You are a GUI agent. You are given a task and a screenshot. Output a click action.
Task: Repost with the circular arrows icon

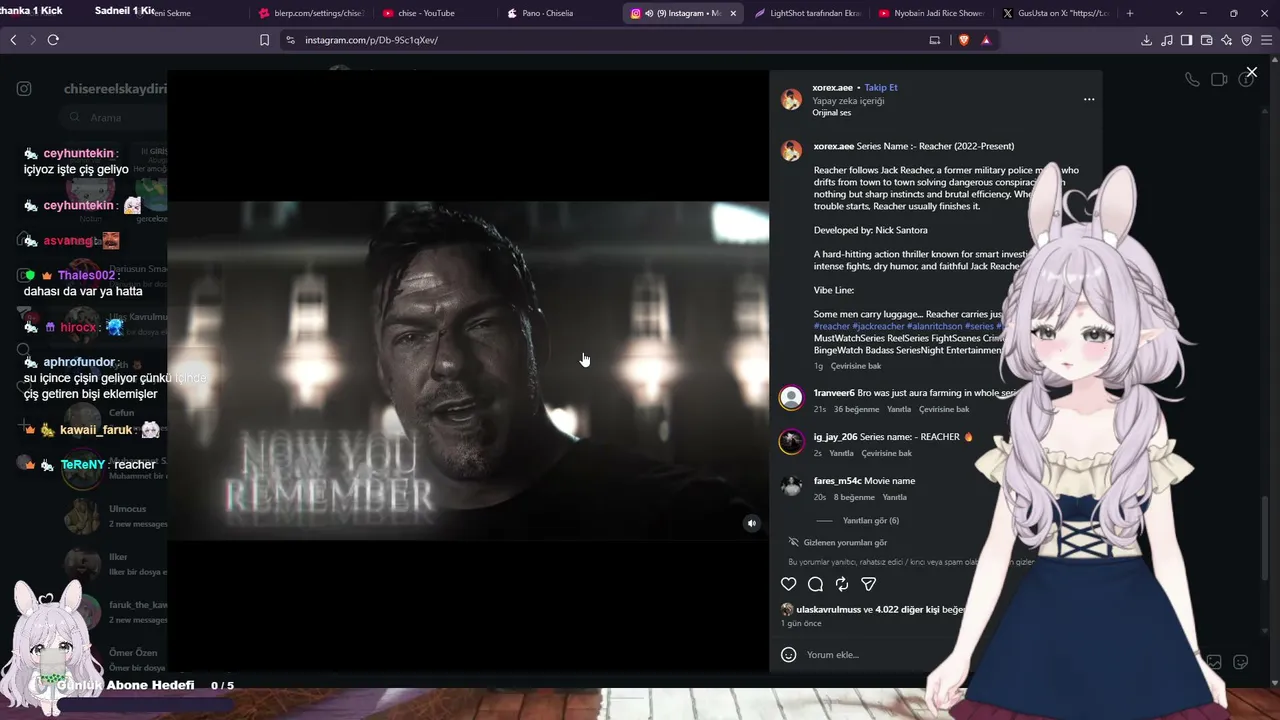(x=842, y=584)
